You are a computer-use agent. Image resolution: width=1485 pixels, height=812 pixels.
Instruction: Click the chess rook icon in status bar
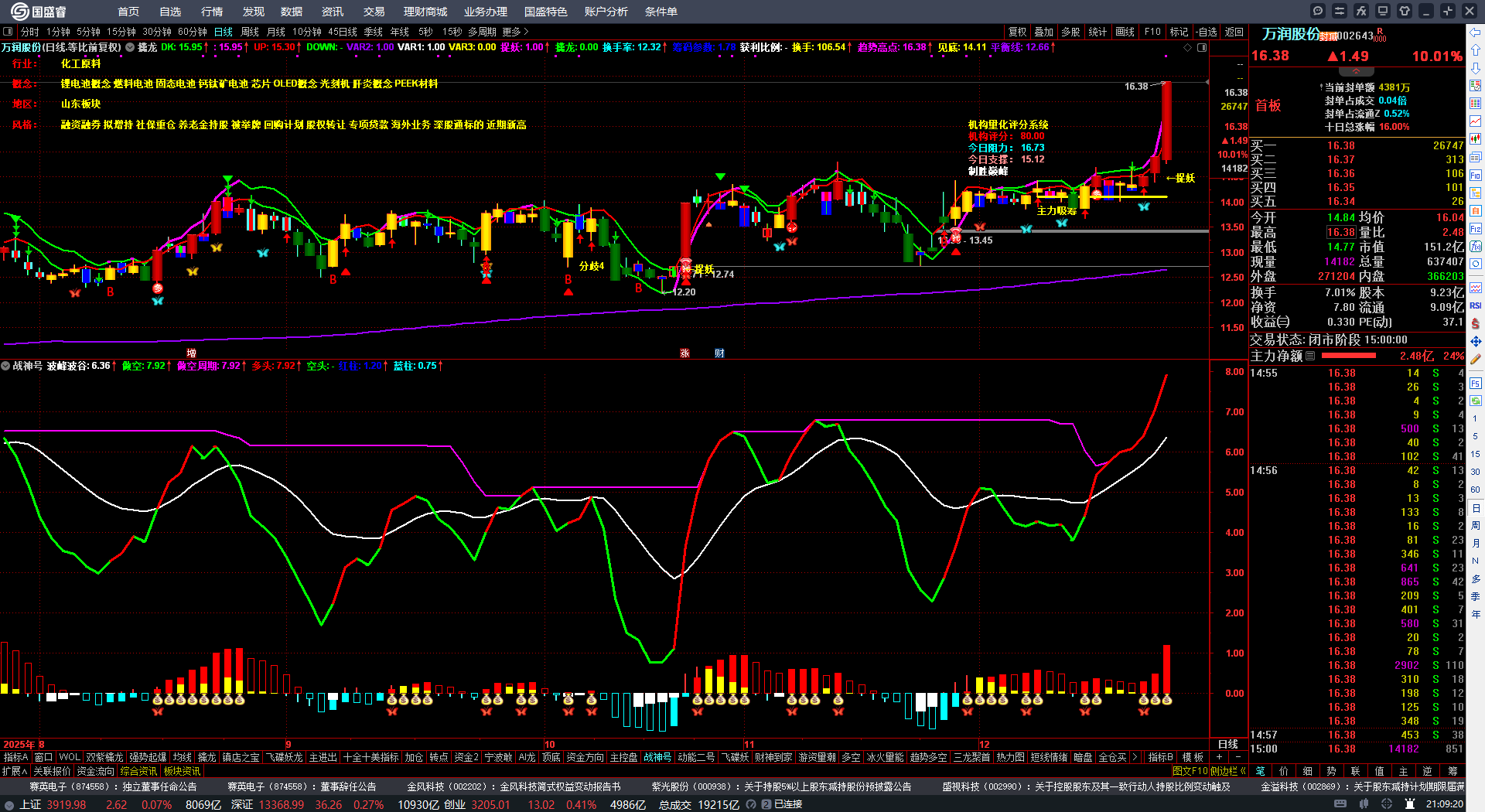(x=1412, y=804)
